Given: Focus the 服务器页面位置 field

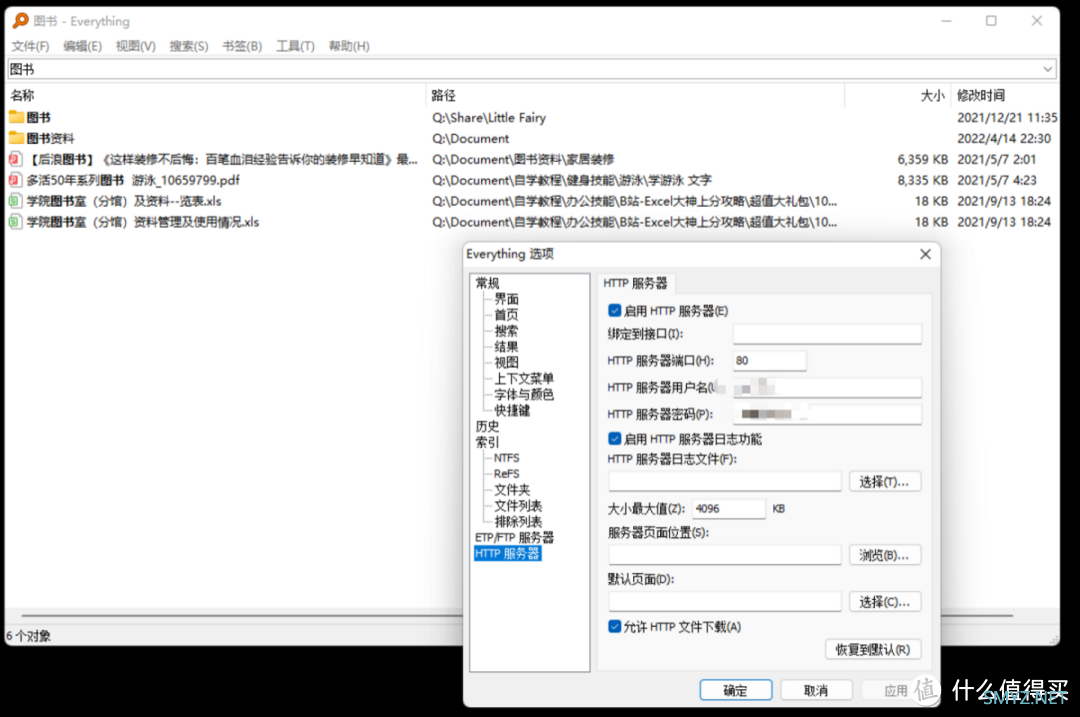Looking at the screenshot, I should point(725,554).
